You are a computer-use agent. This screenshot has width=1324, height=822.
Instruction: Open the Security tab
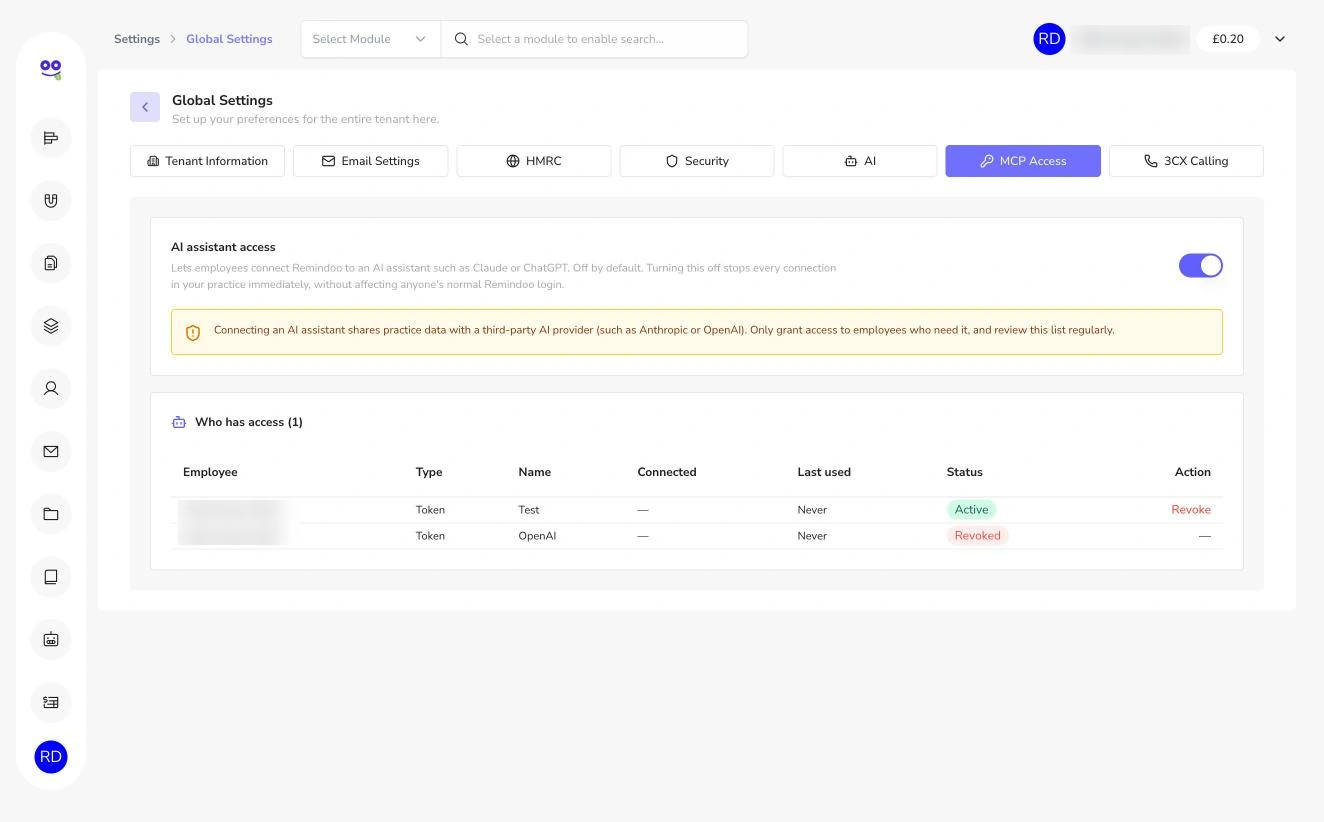[697, 161]
